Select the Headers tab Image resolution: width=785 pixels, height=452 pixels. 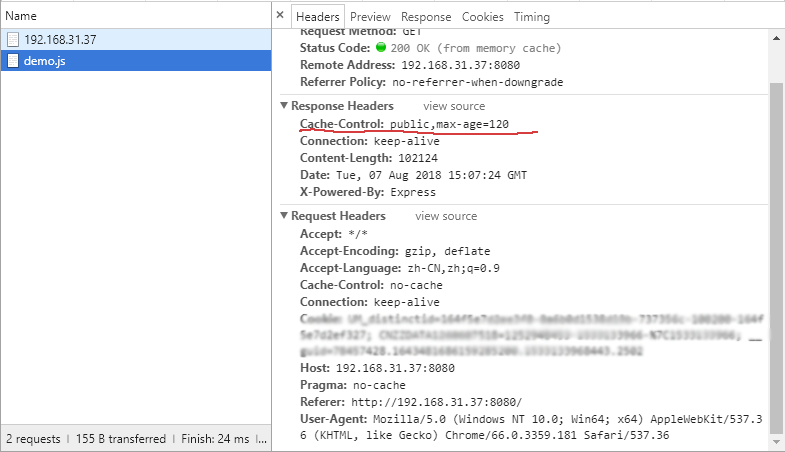[x=317, y=17]
